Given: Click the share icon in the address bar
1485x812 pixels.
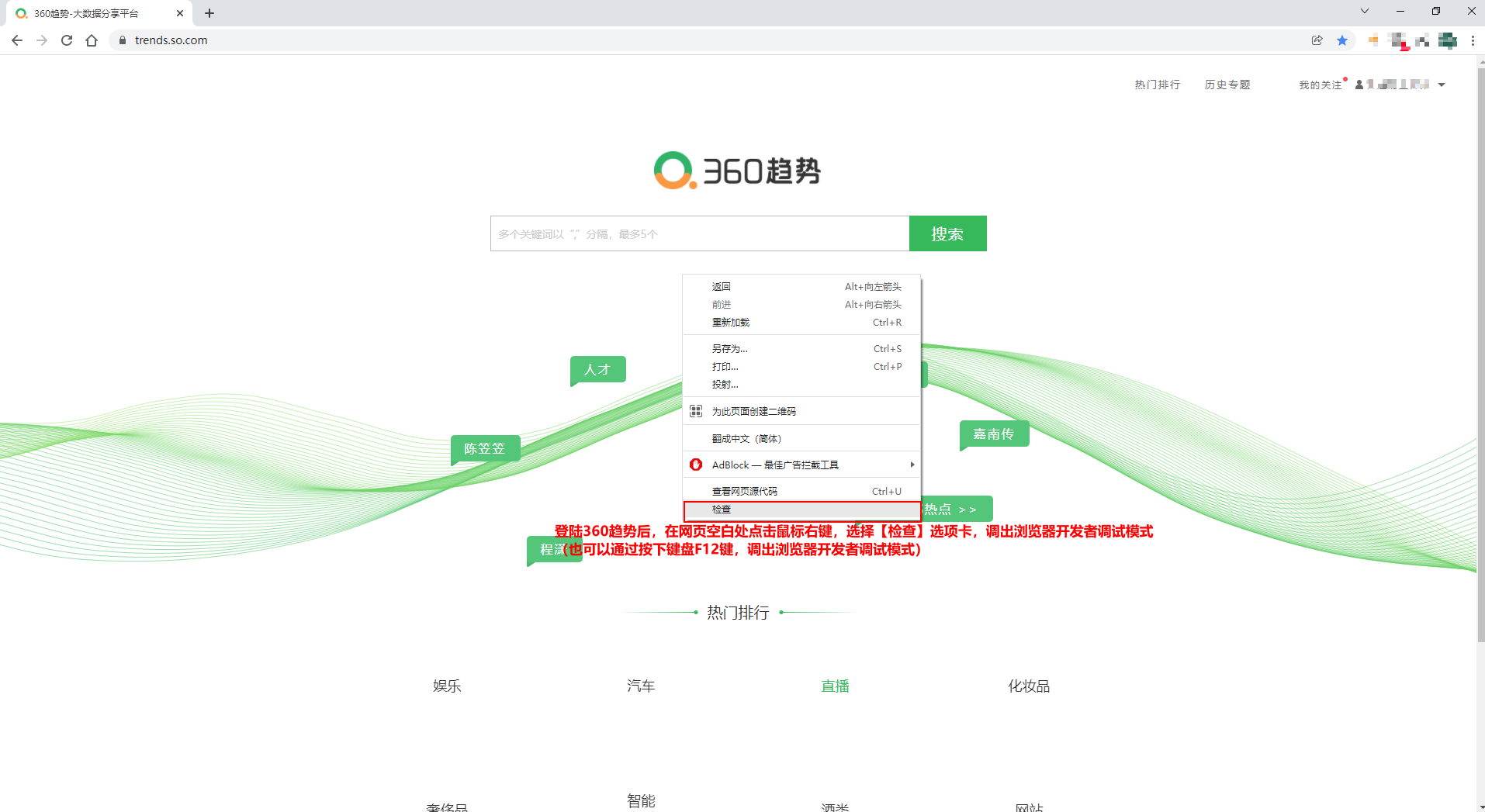Looking at the screenshot, I should [x=1317, y=40].
